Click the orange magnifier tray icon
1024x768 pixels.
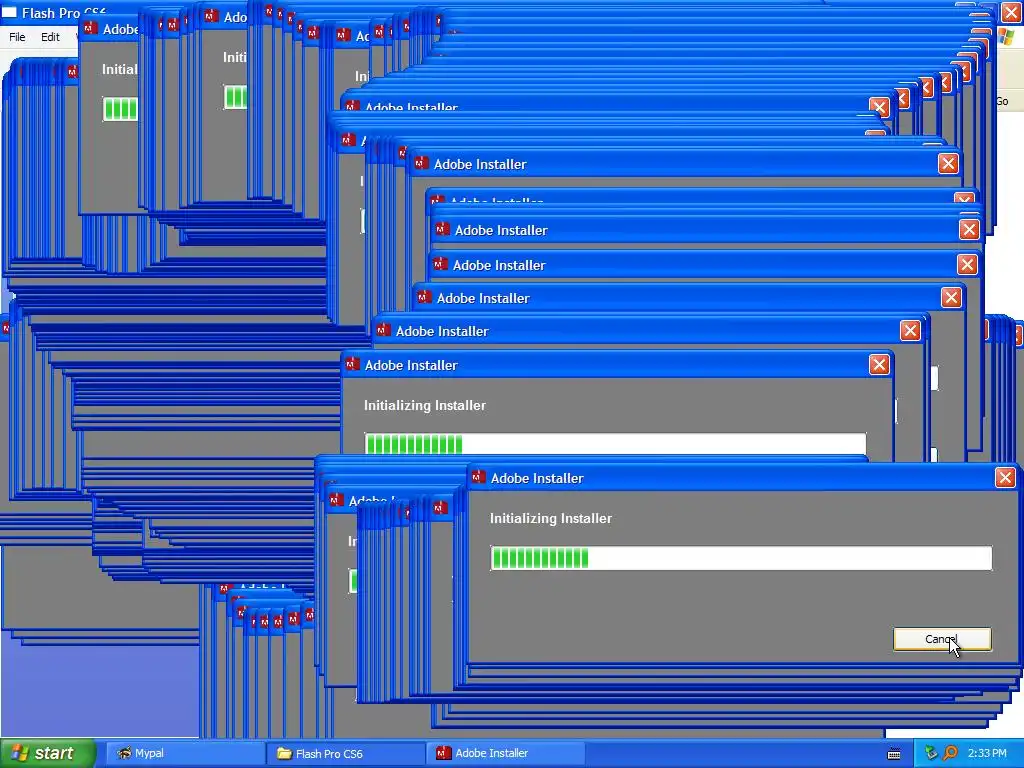tap(950, 753)
